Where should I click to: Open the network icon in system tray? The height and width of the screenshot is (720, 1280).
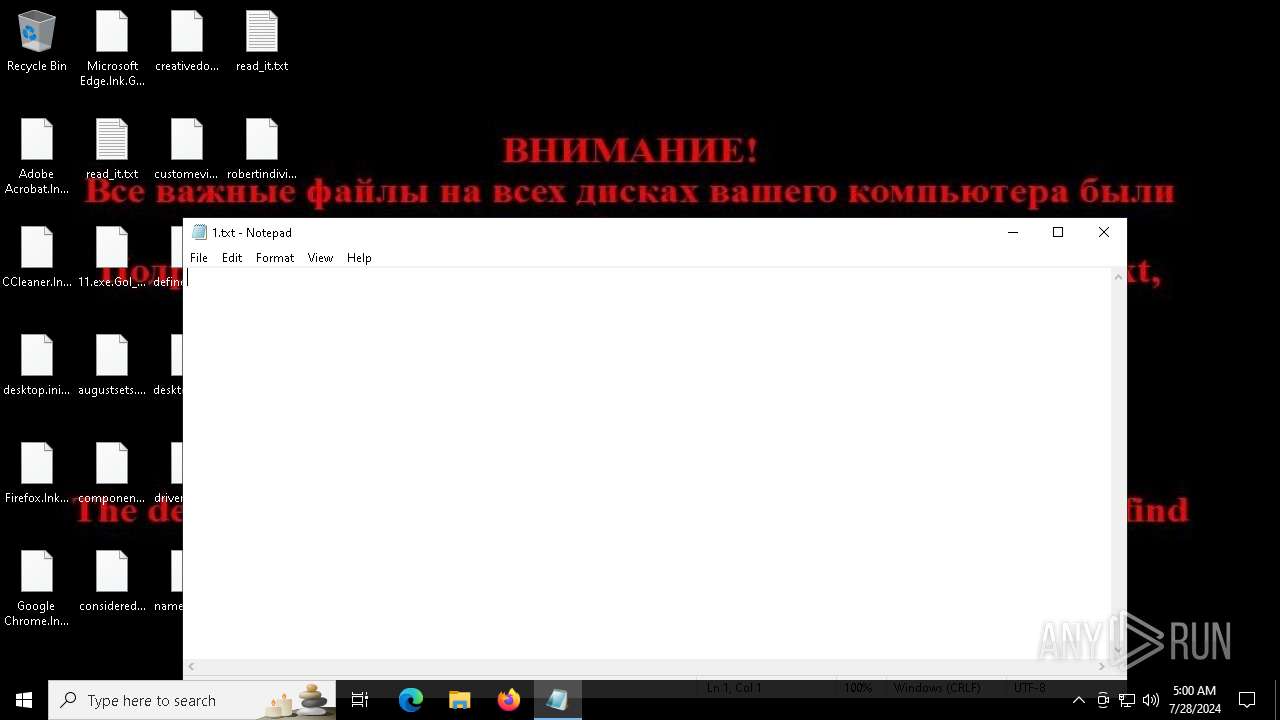tap(1127, 700)
